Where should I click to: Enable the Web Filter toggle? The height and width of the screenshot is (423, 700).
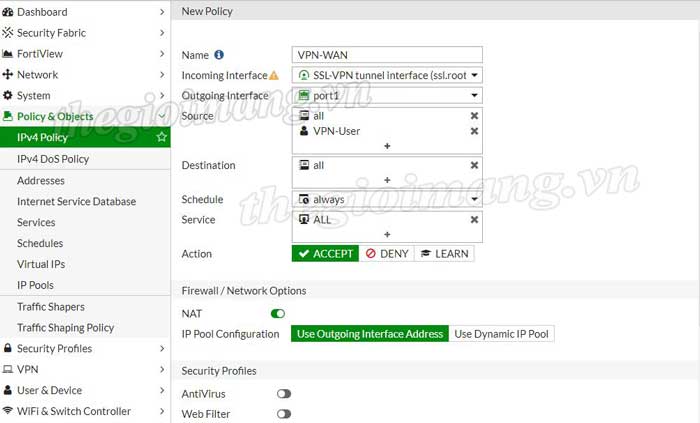click(x=284, y=414)
